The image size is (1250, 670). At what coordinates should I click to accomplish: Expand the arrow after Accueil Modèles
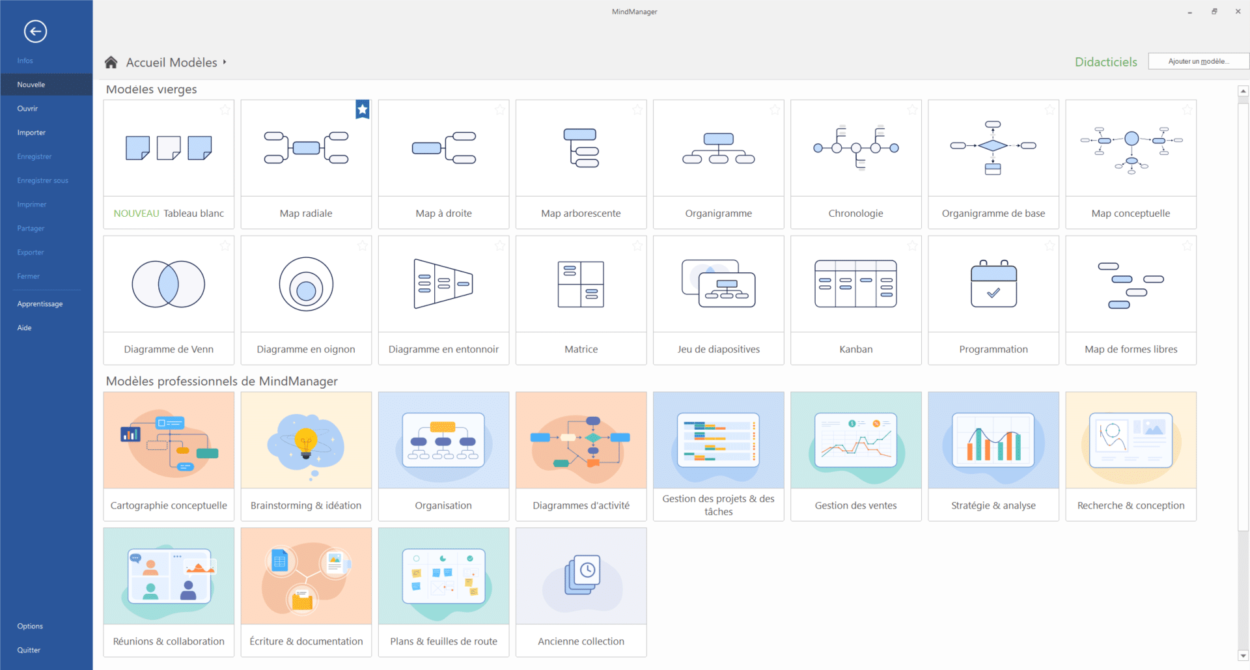(x=225, y=62)
